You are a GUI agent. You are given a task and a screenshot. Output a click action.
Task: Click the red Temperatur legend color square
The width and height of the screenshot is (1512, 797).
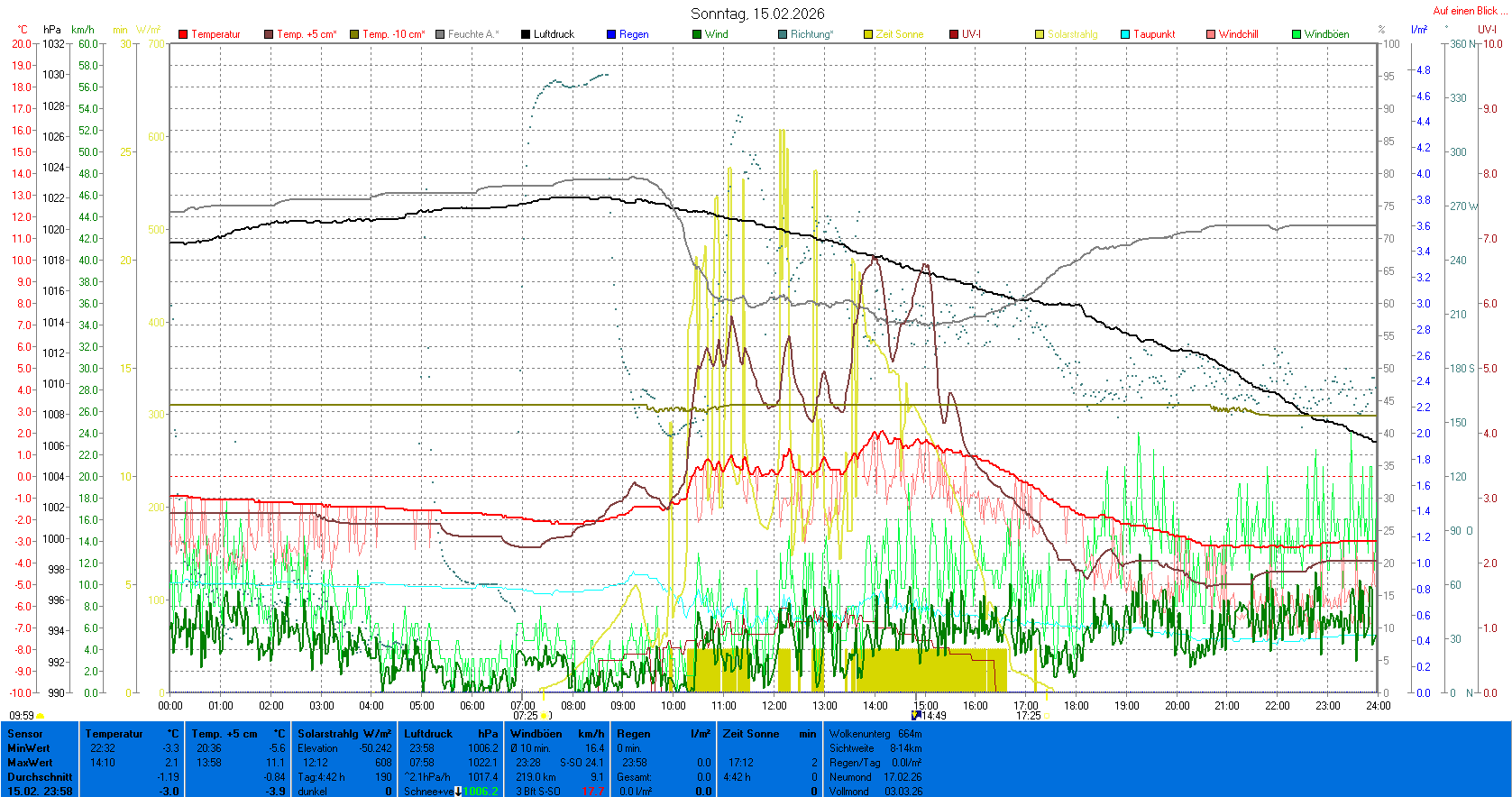183,34
